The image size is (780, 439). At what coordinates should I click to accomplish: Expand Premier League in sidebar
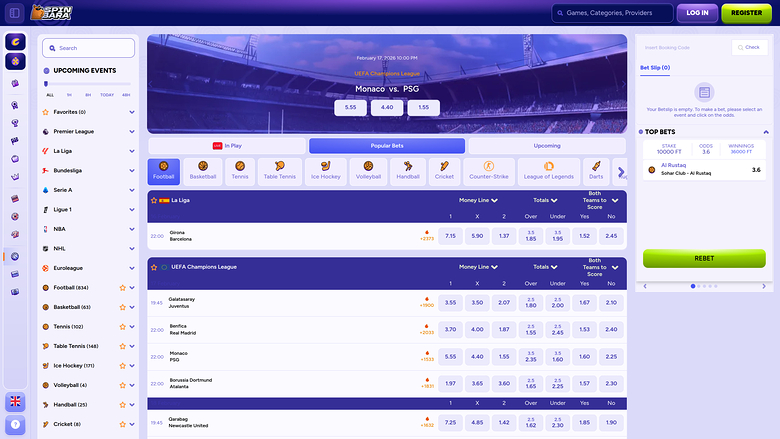(132, 131)
